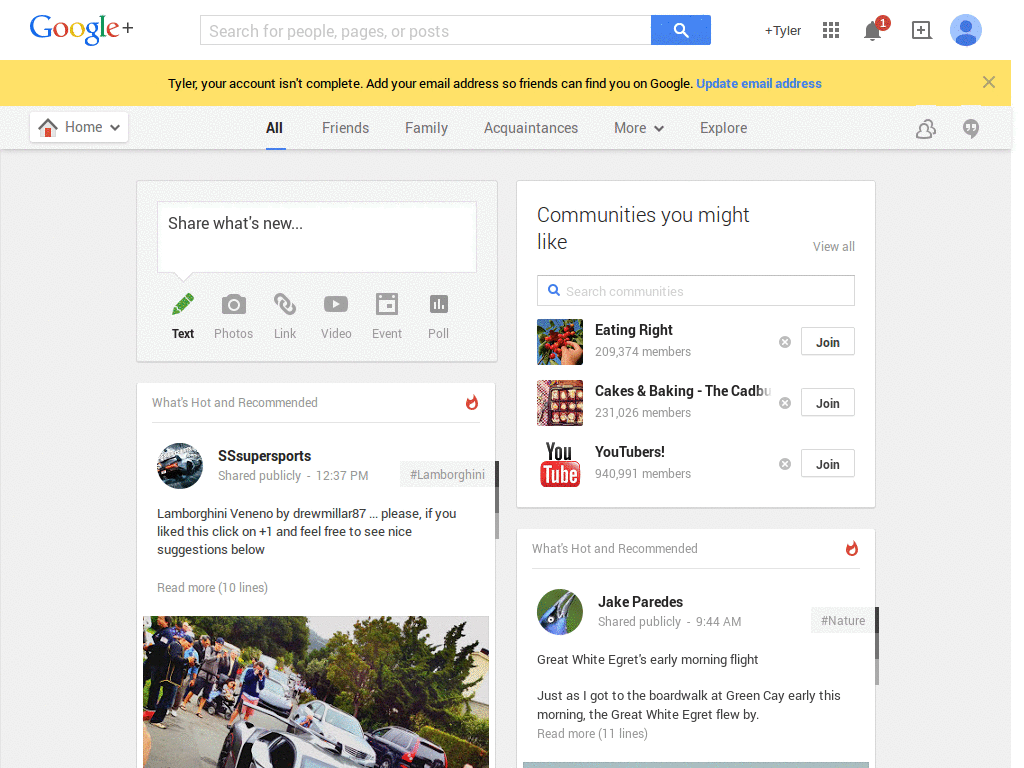This screenshot has width=1024, height=768.
Task: Select the Photos camera icon
Action: (x=234, y=304)
